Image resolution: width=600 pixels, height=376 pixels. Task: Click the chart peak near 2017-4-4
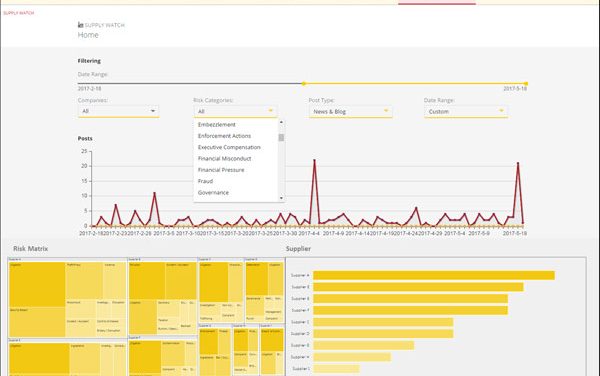click(x=315, y=160)
